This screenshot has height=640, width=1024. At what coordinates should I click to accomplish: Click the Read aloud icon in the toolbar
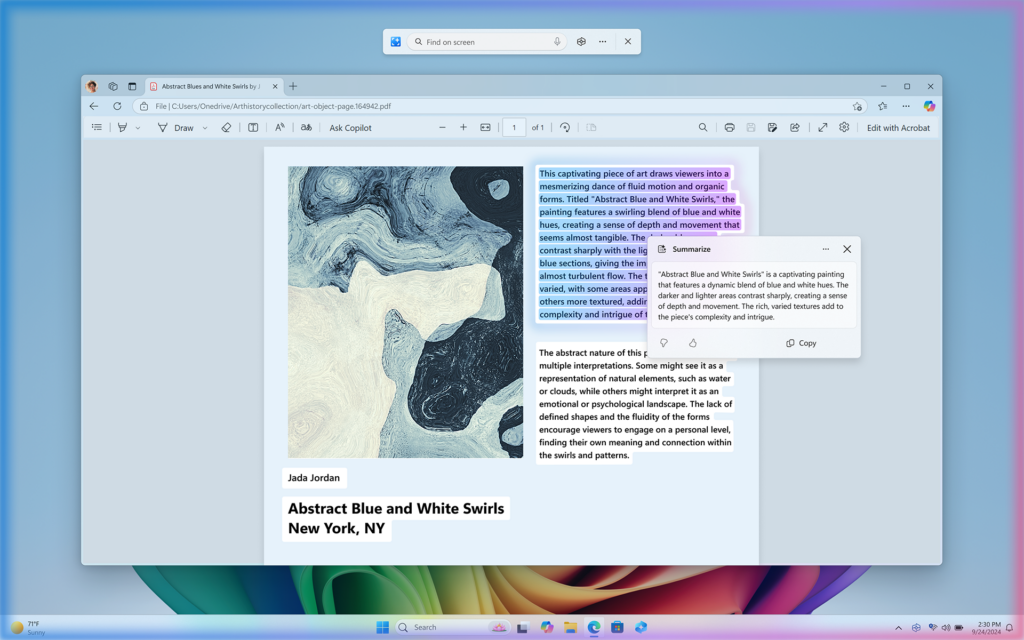click(x=307, y=127)
